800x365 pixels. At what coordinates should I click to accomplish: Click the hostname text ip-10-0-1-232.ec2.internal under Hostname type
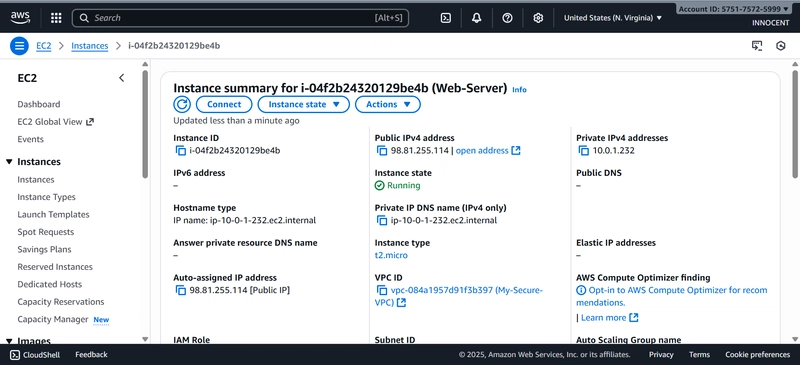click(x=262, y=221)
